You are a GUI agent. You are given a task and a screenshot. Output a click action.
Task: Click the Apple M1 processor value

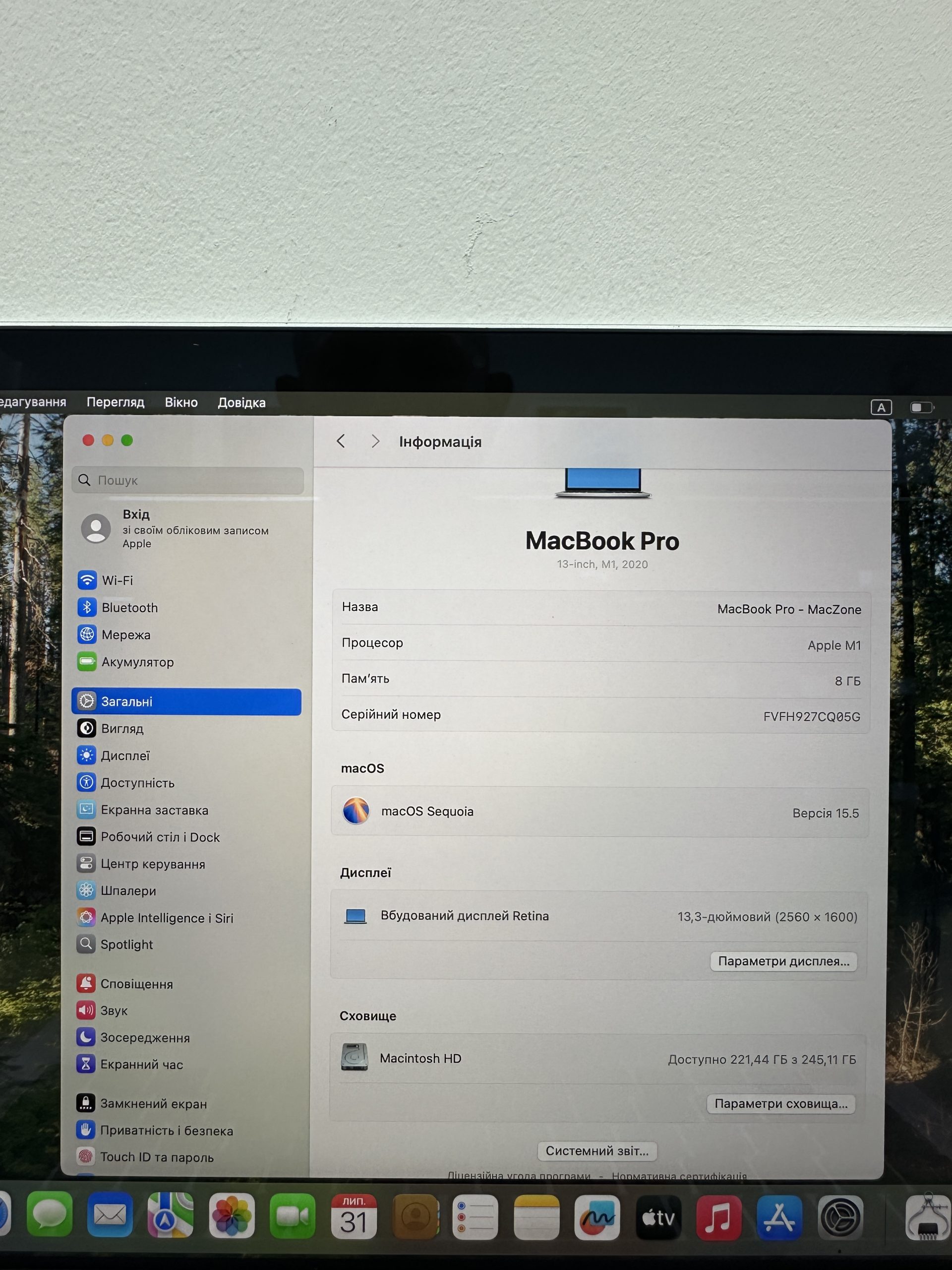[x=834, y=645]
